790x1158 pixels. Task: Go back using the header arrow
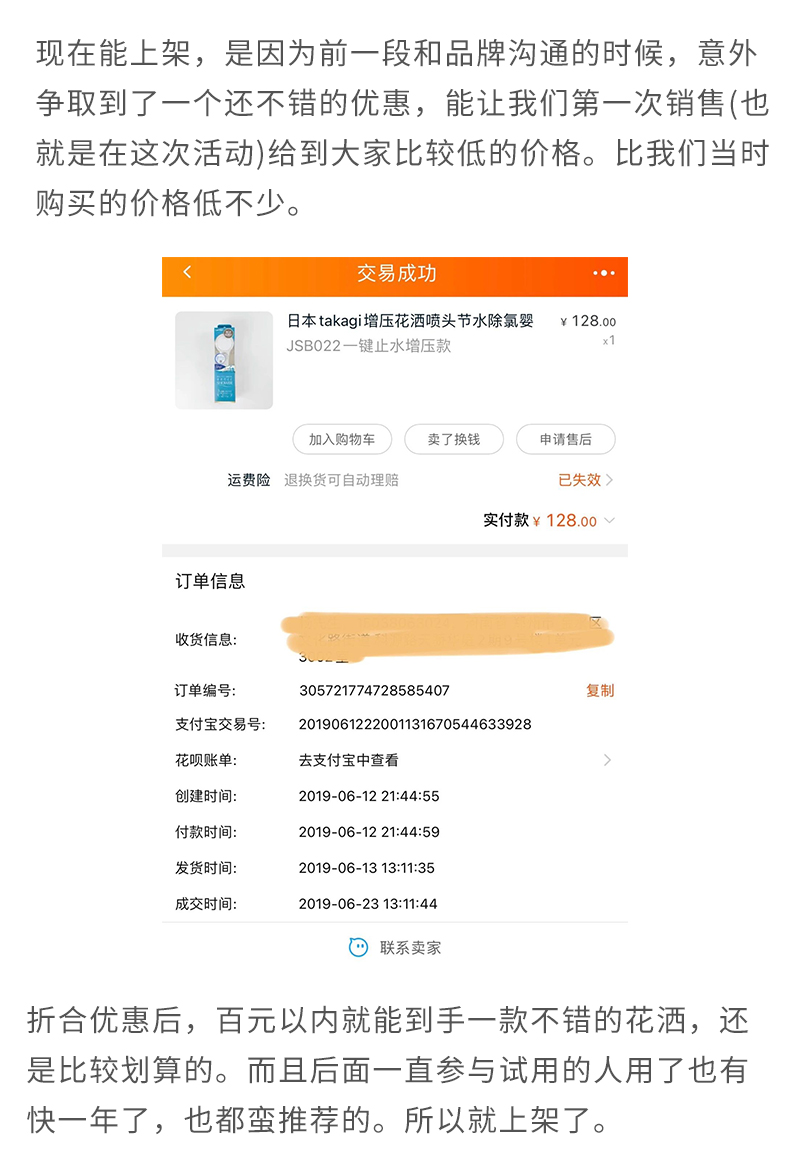click(187, 272)
